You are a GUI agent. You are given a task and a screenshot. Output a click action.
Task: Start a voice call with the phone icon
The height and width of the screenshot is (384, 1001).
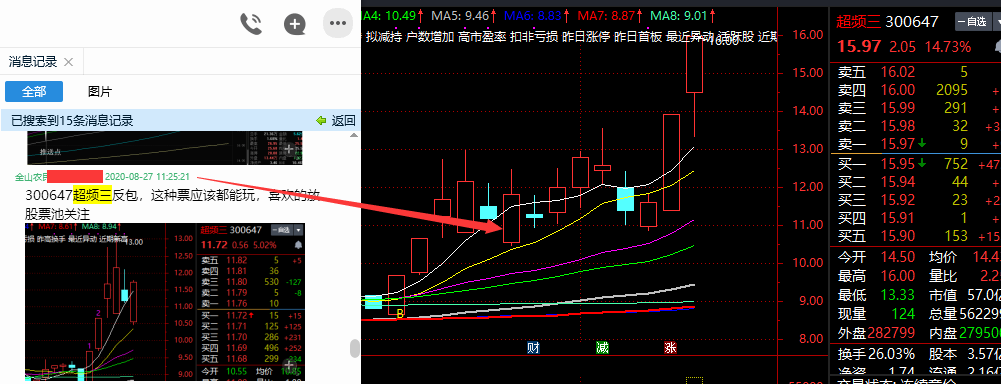(x=251, y=24)
